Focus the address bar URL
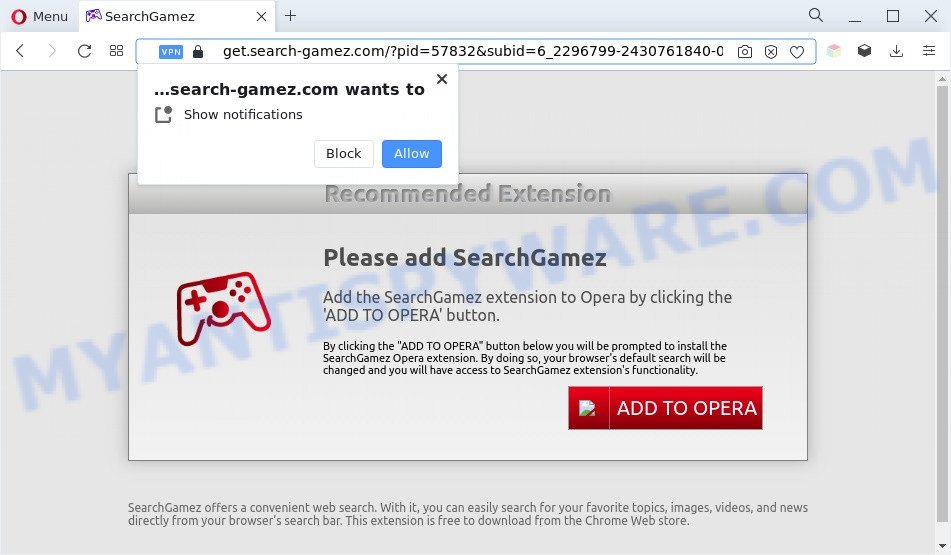The image size is (951, 555). tap(472, 52)
